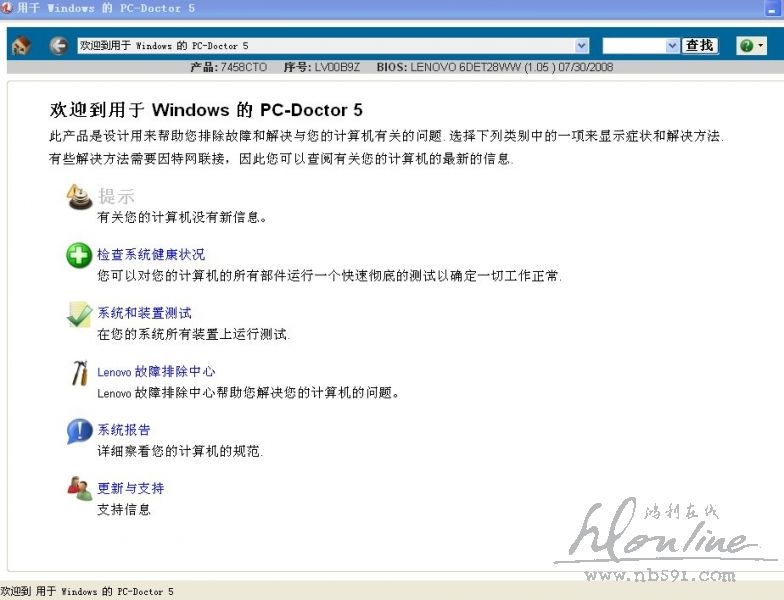Open the 系统和装置测试 link
The width and height of the screenshot is (784, 600).
point(144,313)
